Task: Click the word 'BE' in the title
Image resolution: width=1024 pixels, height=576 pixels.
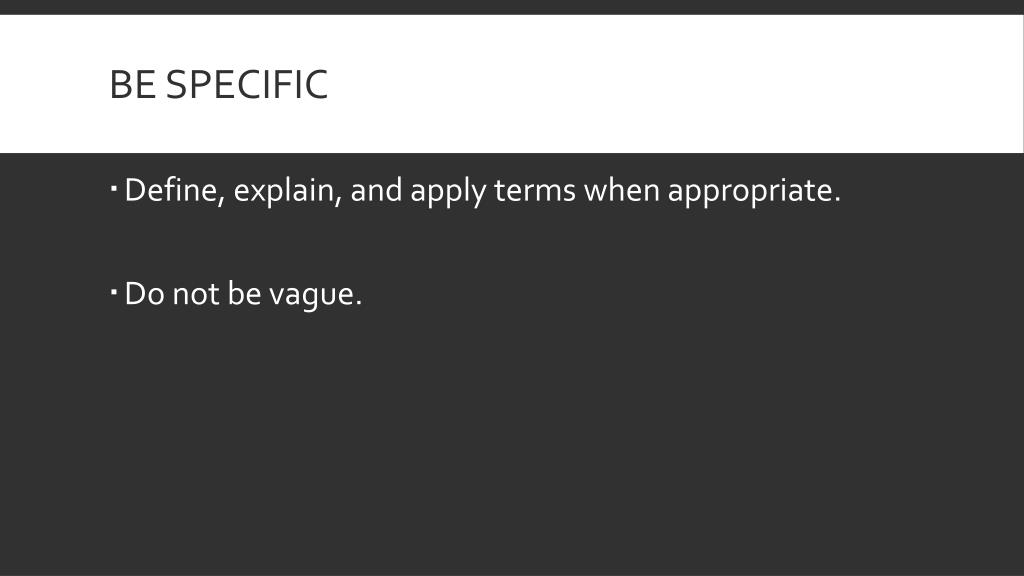Action: [133, 85]
